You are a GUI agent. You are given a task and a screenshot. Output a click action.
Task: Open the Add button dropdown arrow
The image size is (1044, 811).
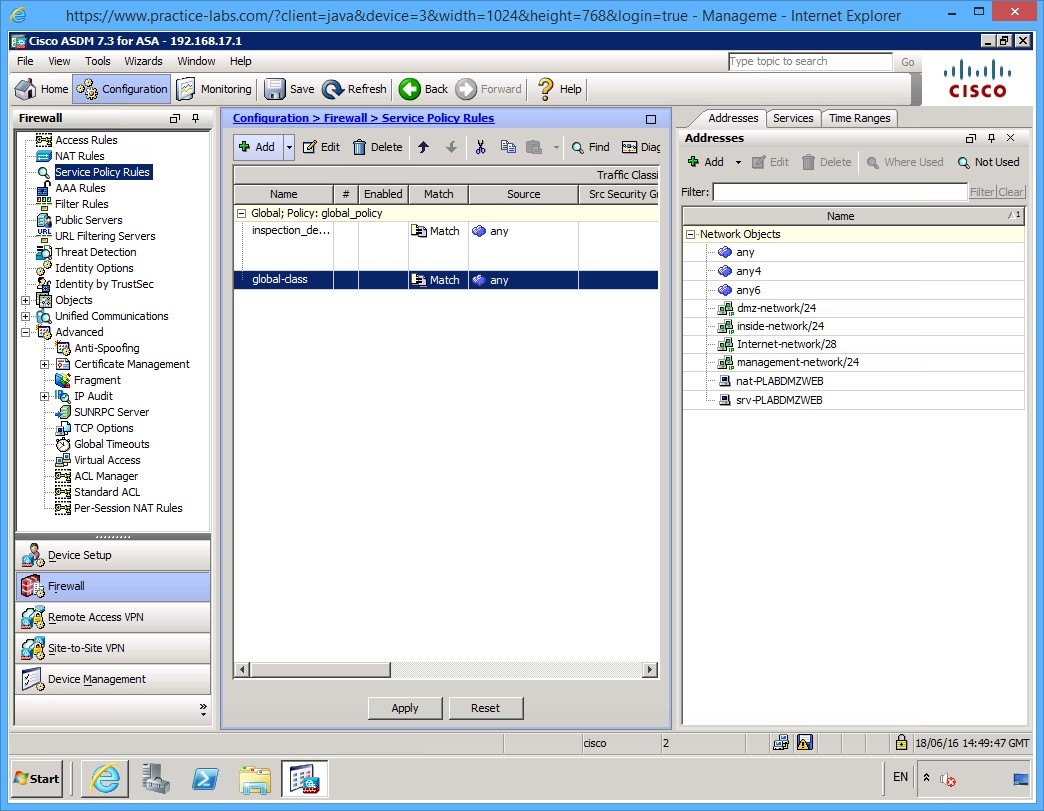click(288, 147)
